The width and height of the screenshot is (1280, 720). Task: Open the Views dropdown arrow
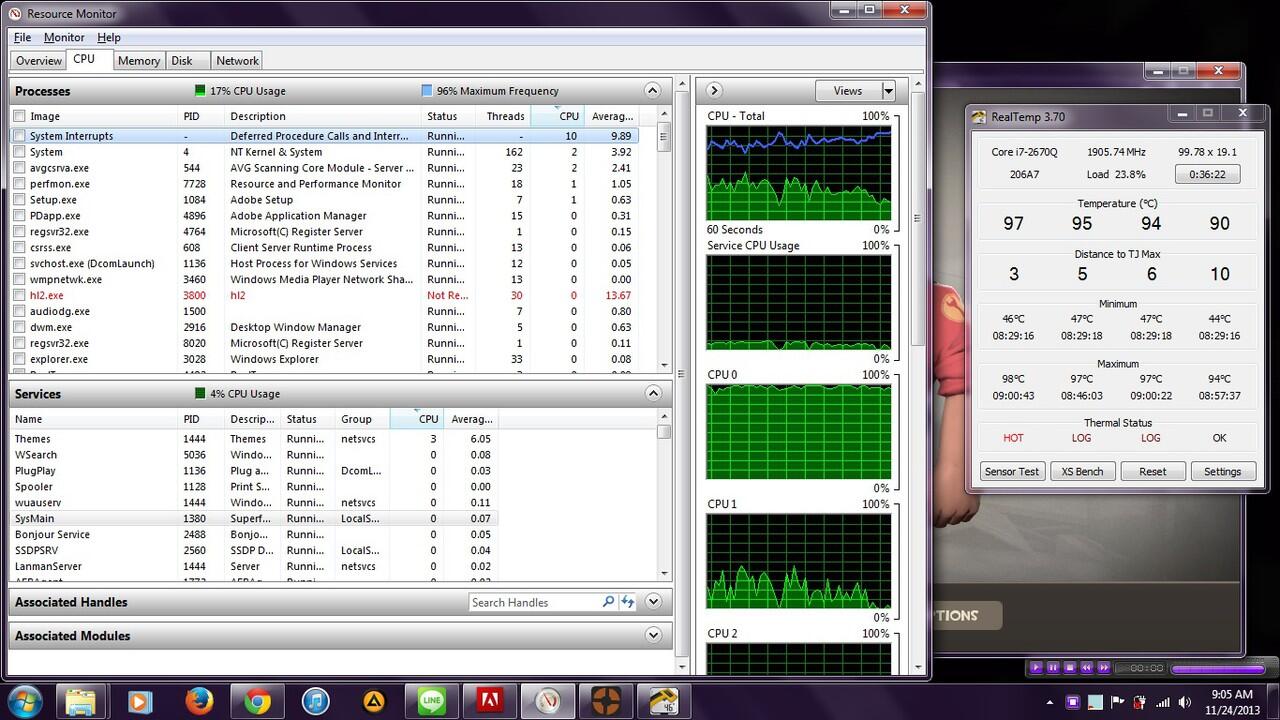pyautogui.click(x=888, y=91)
